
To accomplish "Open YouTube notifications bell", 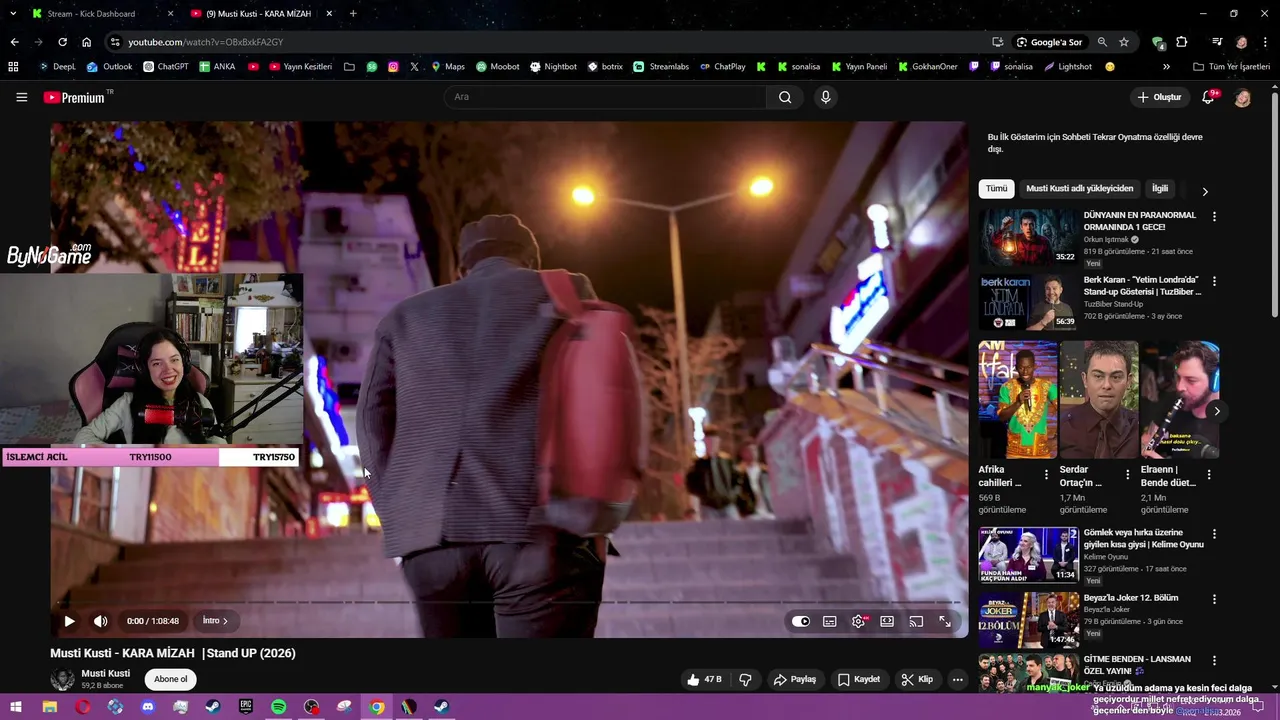I will click(1209, 97).
